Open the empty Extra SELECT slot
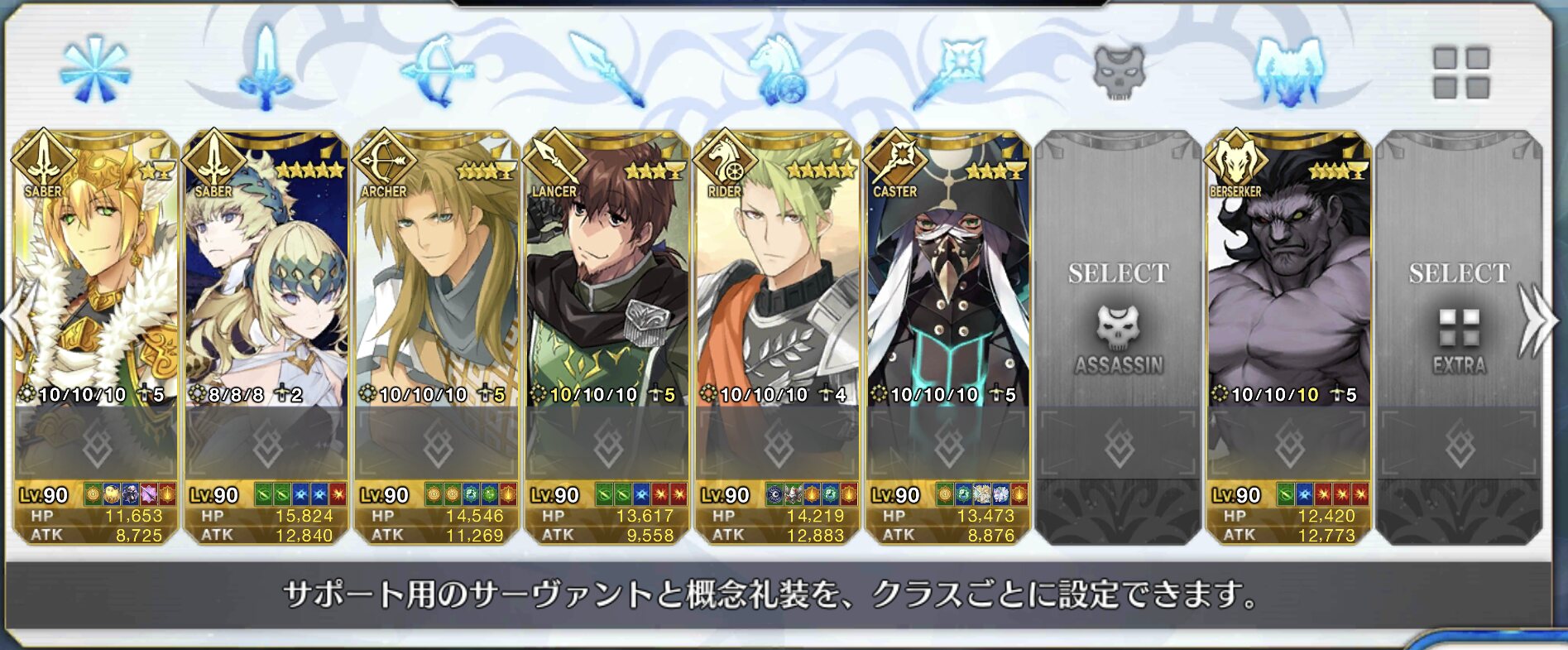This screenshot has width=1568, height=650. 1459,338
